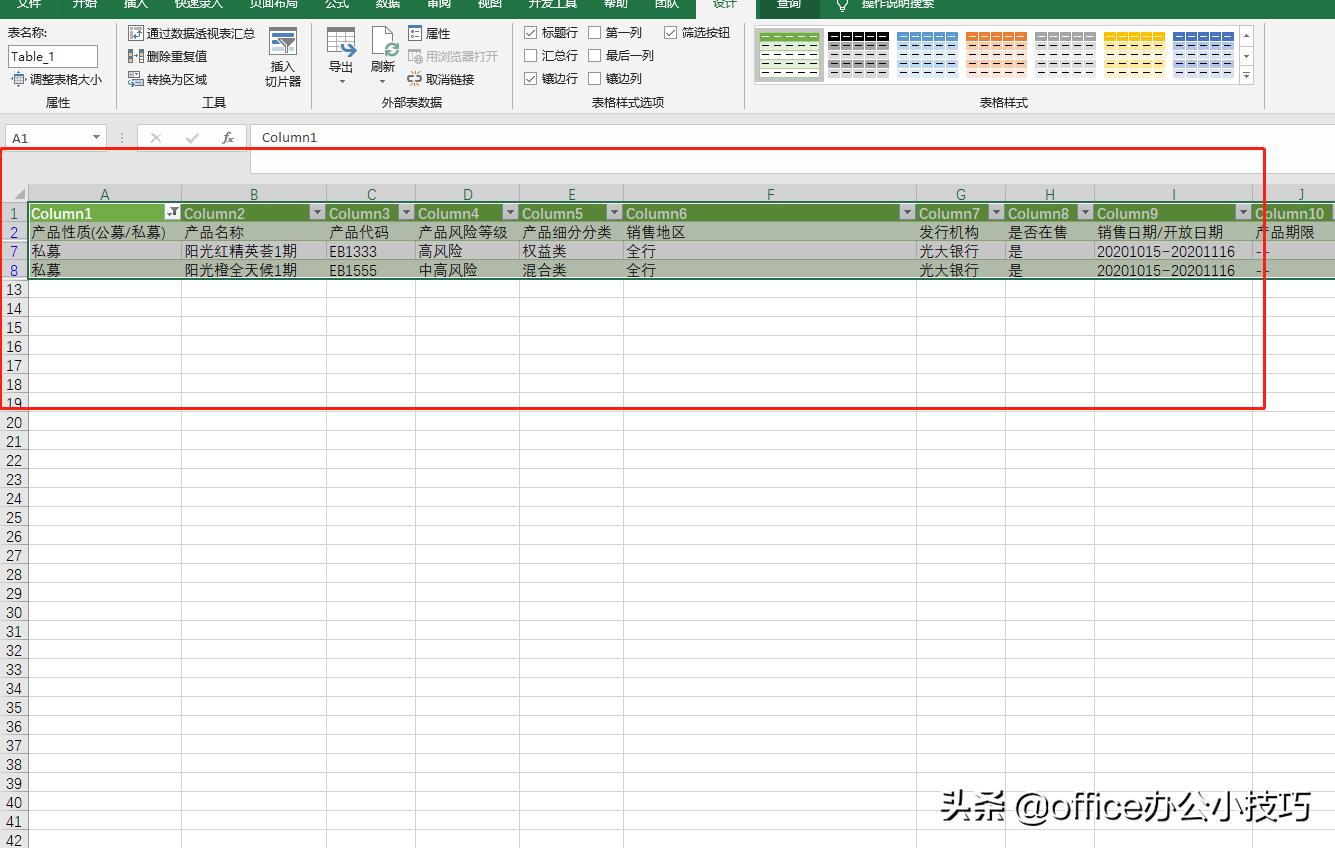Convert table via 转换为区域
Viewport: 1335px width, 848px height.
pos(168,79)
